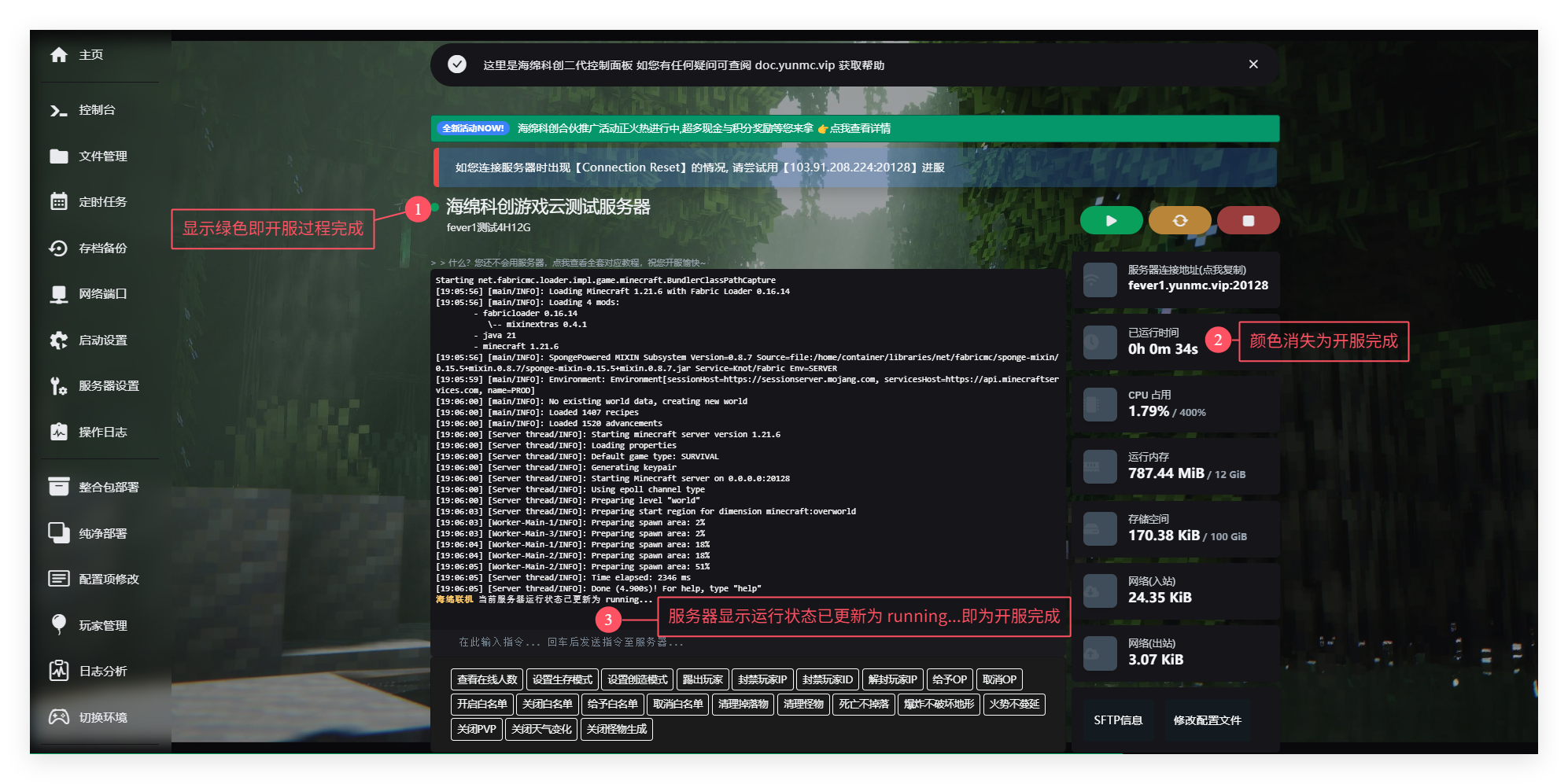Click 清理掉落物 button

(x=743, y=705)
